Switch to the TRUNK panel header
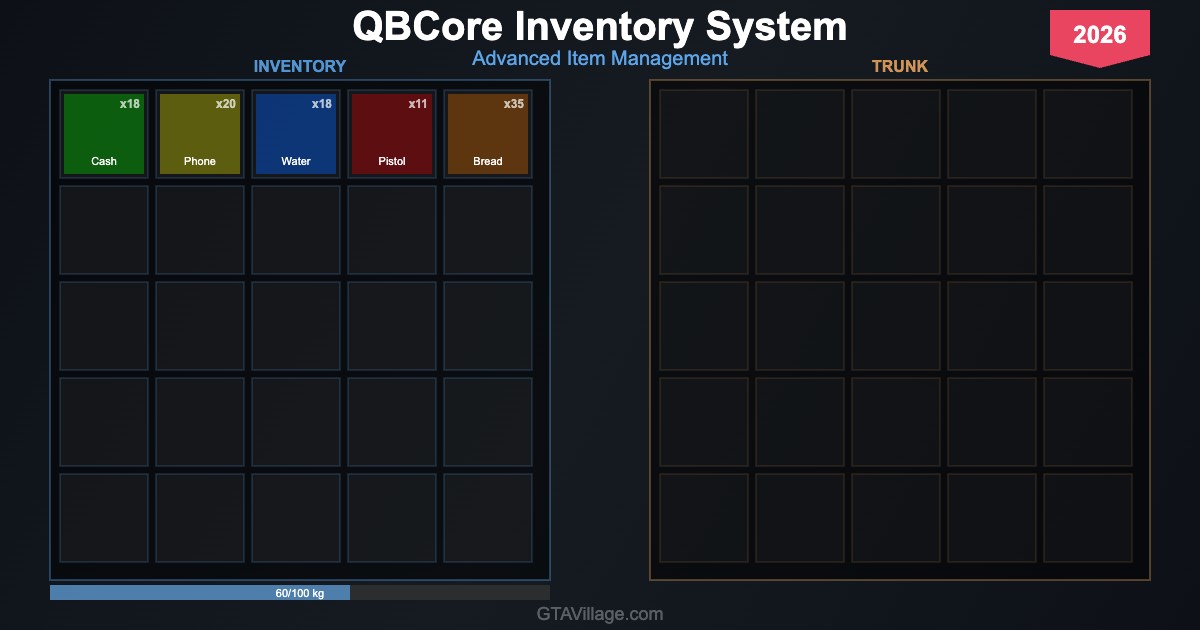The height and width of the screenshot is (630, 1200). (x=899, y=66)
